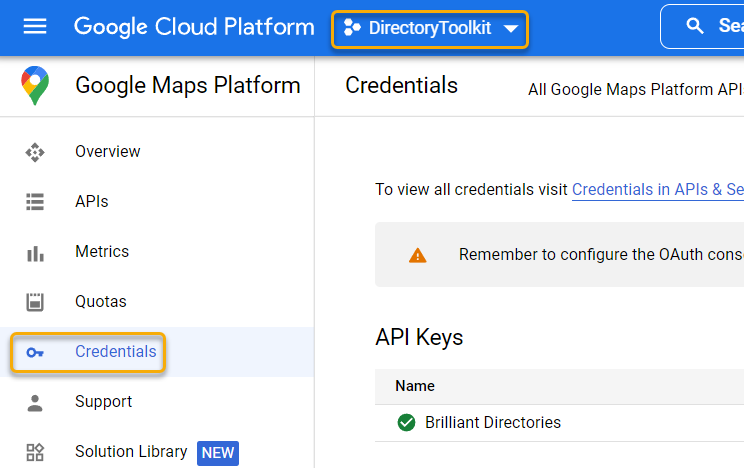Click the Credentials page heading

pos(401,85)
